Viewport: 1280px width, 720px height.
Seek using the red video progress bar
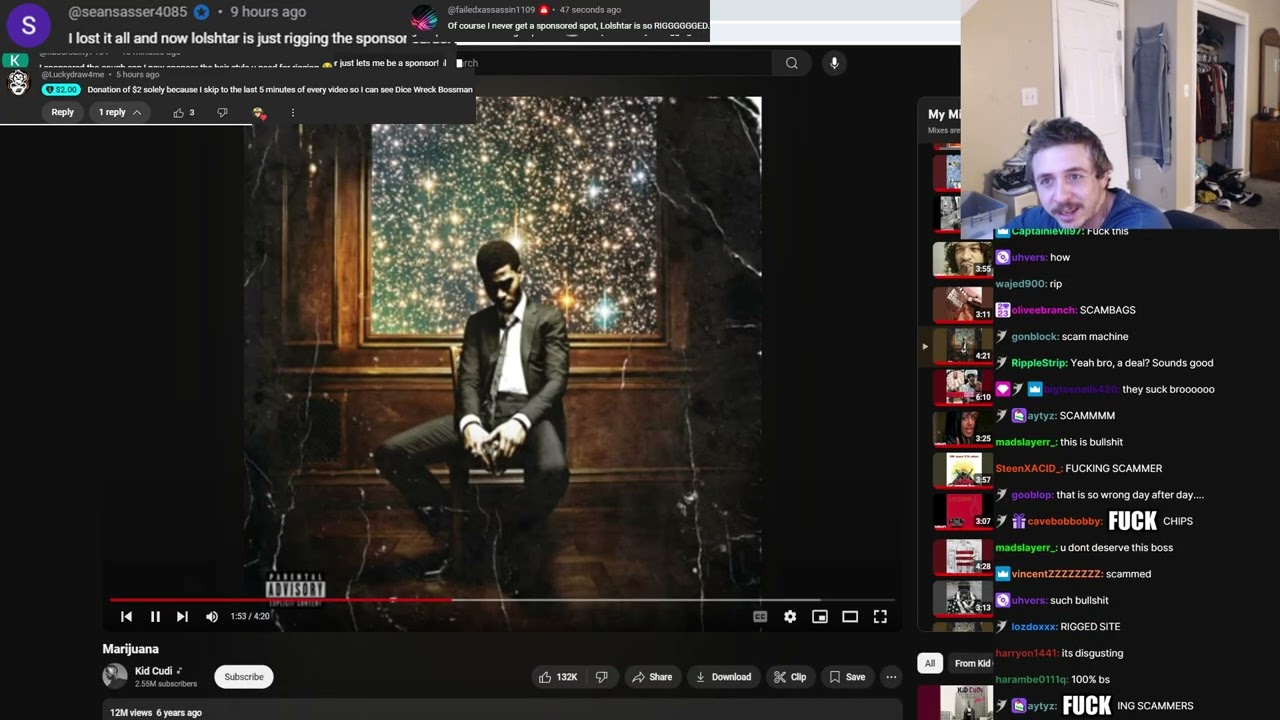[280, 600]
